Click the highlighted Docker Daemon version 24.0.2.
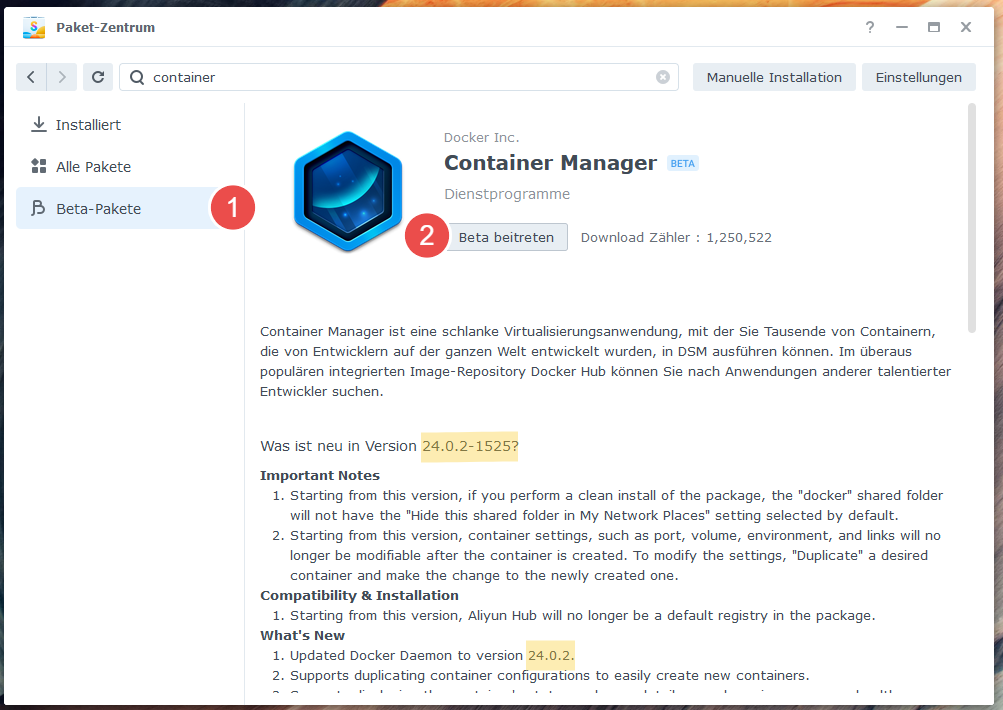Image resolution: width=1003 pixels, height=710 pixels. 551,656
